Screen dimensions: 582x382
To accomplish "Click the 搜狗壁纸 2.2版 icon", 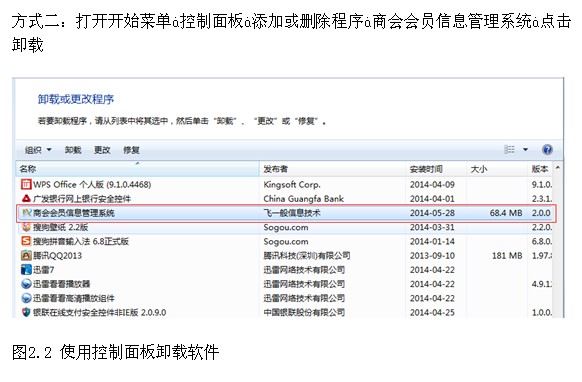I will [x=26, y=227].
